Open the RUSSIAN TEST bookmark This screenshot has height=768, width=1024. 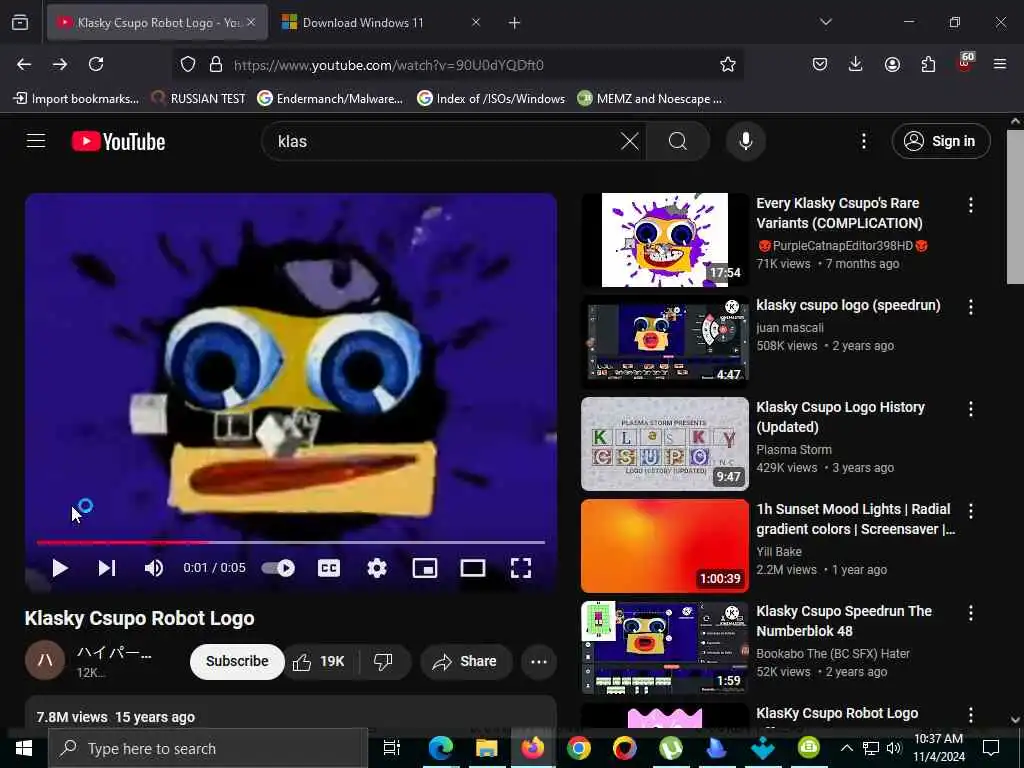[x=199, y=99]
